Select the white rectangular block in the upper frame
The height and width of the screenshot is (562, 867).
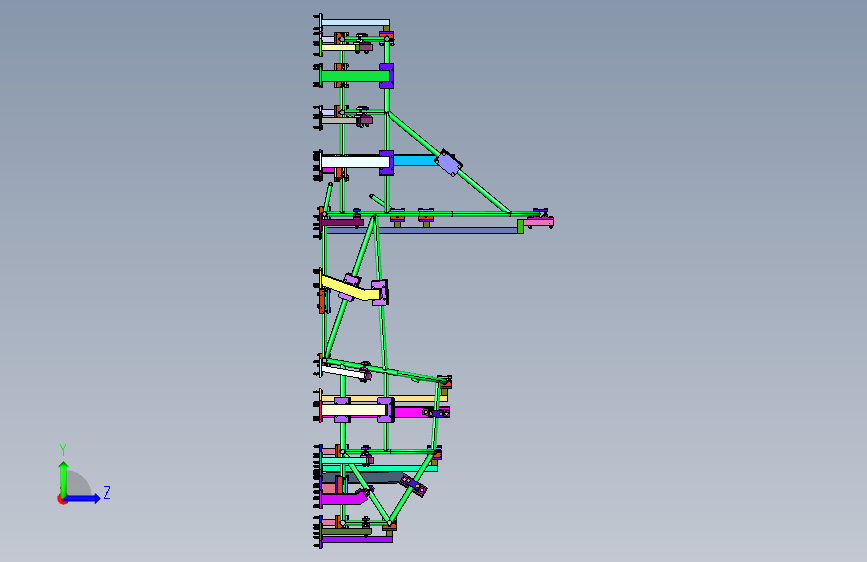[x=355, y=162]
